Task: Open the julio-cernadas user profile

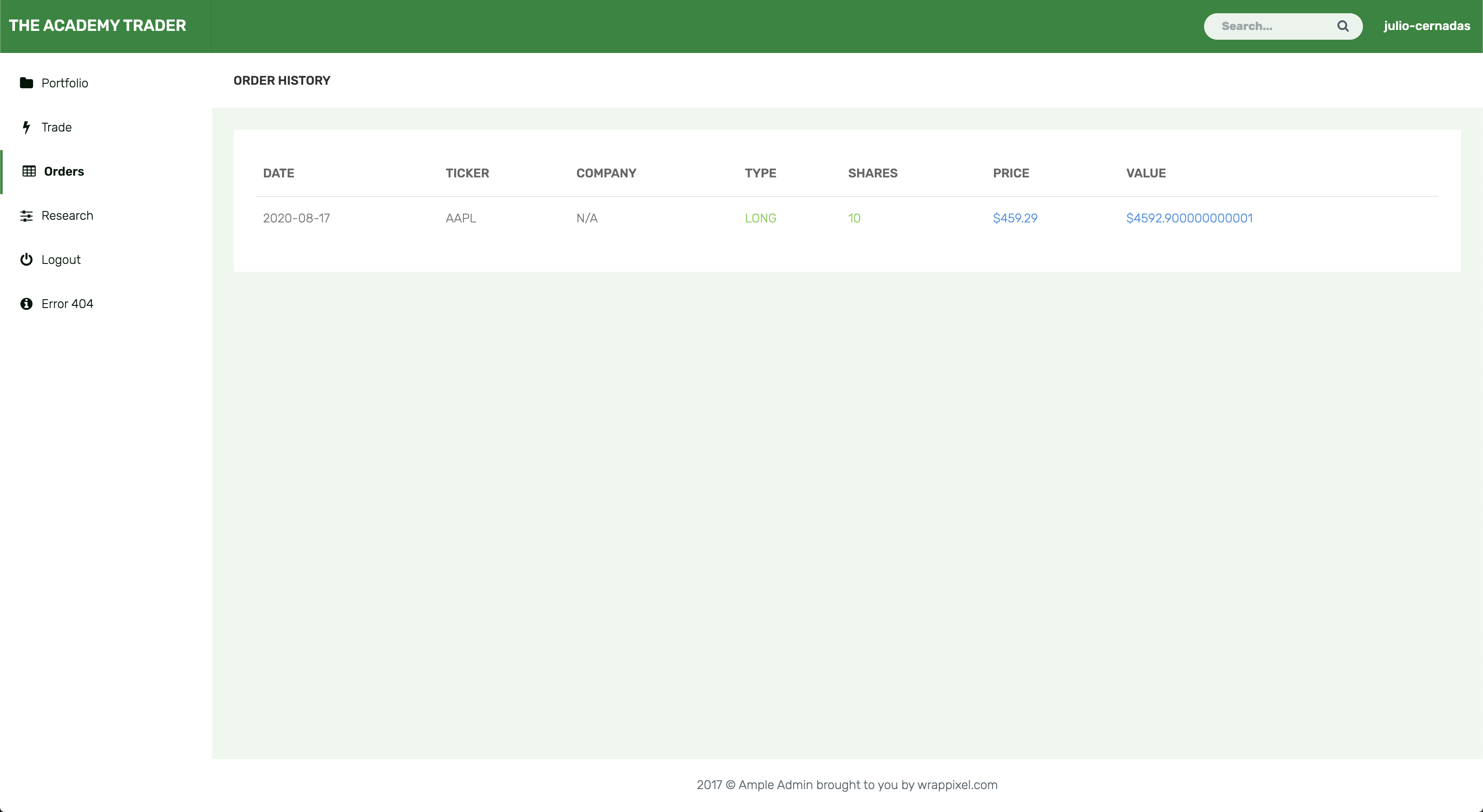Action: [1427, 26]
